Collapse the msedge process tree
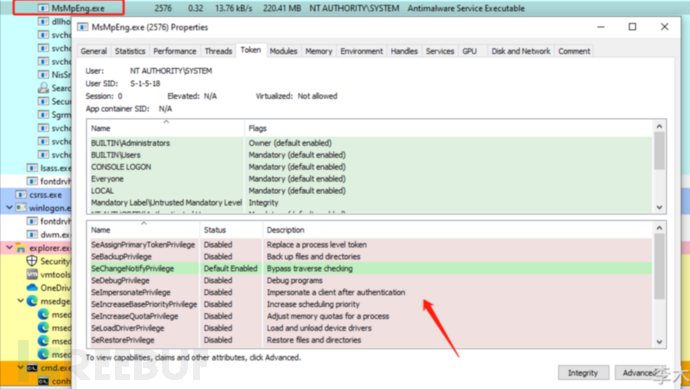The height and width of the screenshot is (389, 690). click(x=21, y=301)
